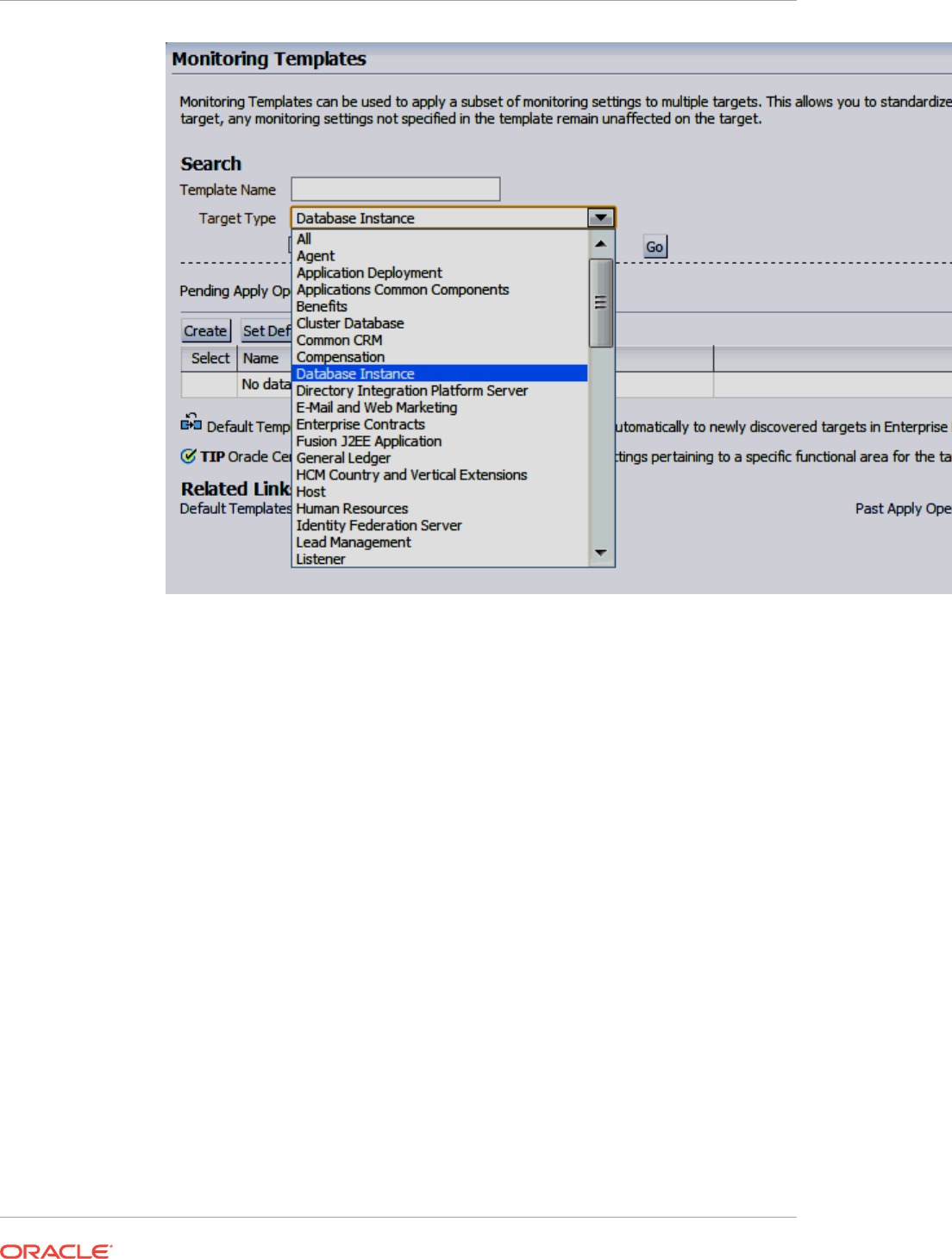The width and height of the screenshot is (952, 1259).
Task: Choose 'Identity Federation Server' option
Action: 441,525
